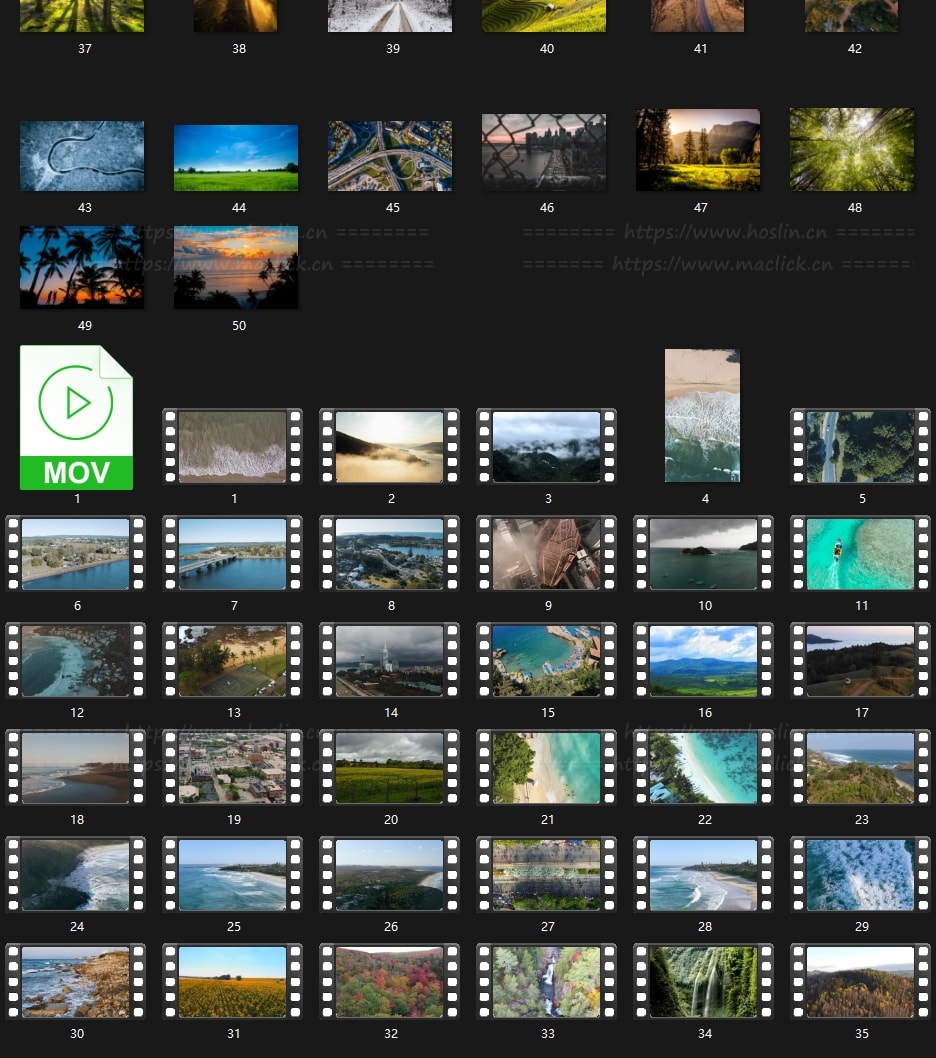
Task: Select video 30 rocky shore with surf
Action: 76,981
